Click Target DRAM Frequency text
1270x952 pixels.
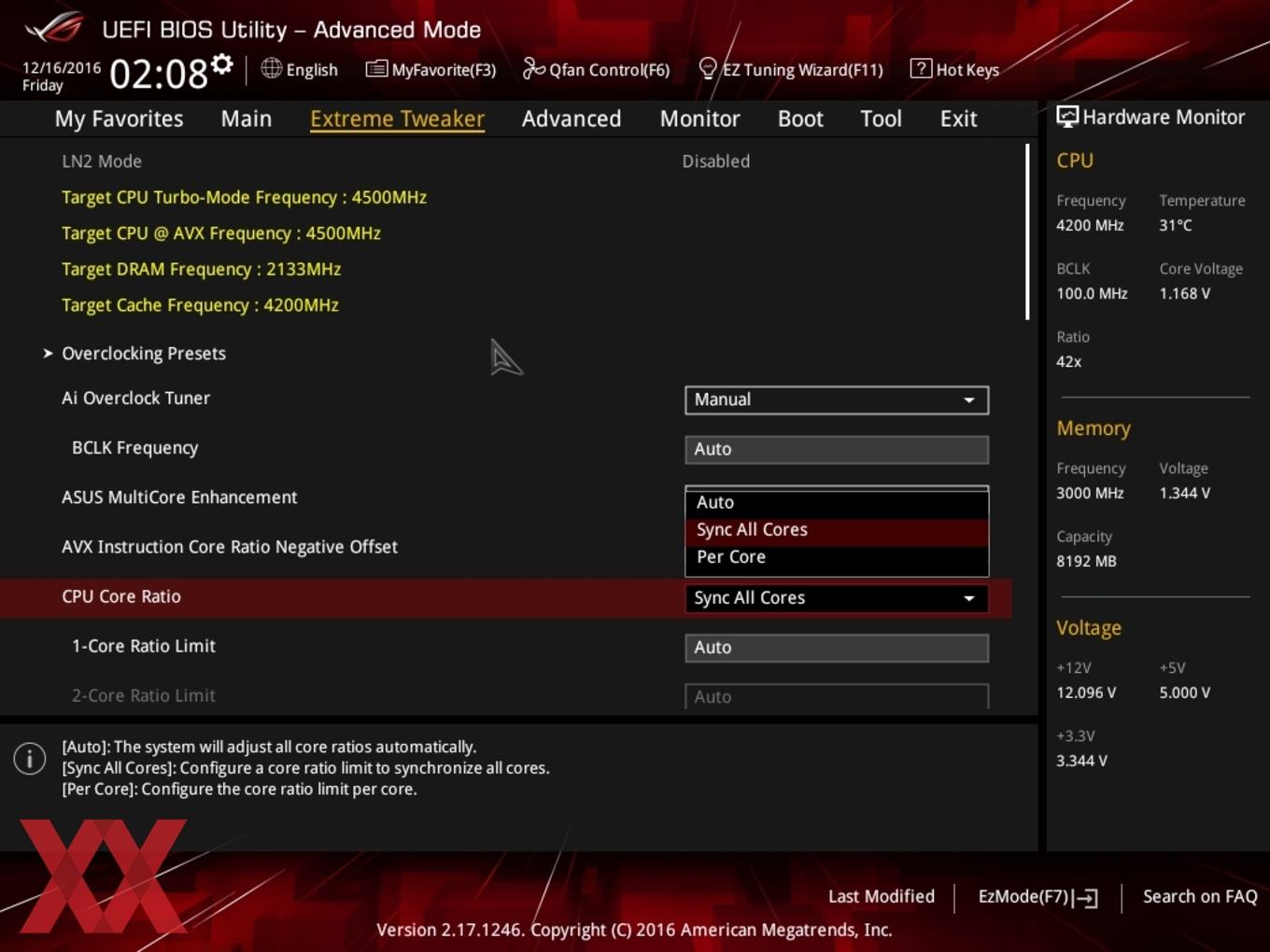pos(201,269)
